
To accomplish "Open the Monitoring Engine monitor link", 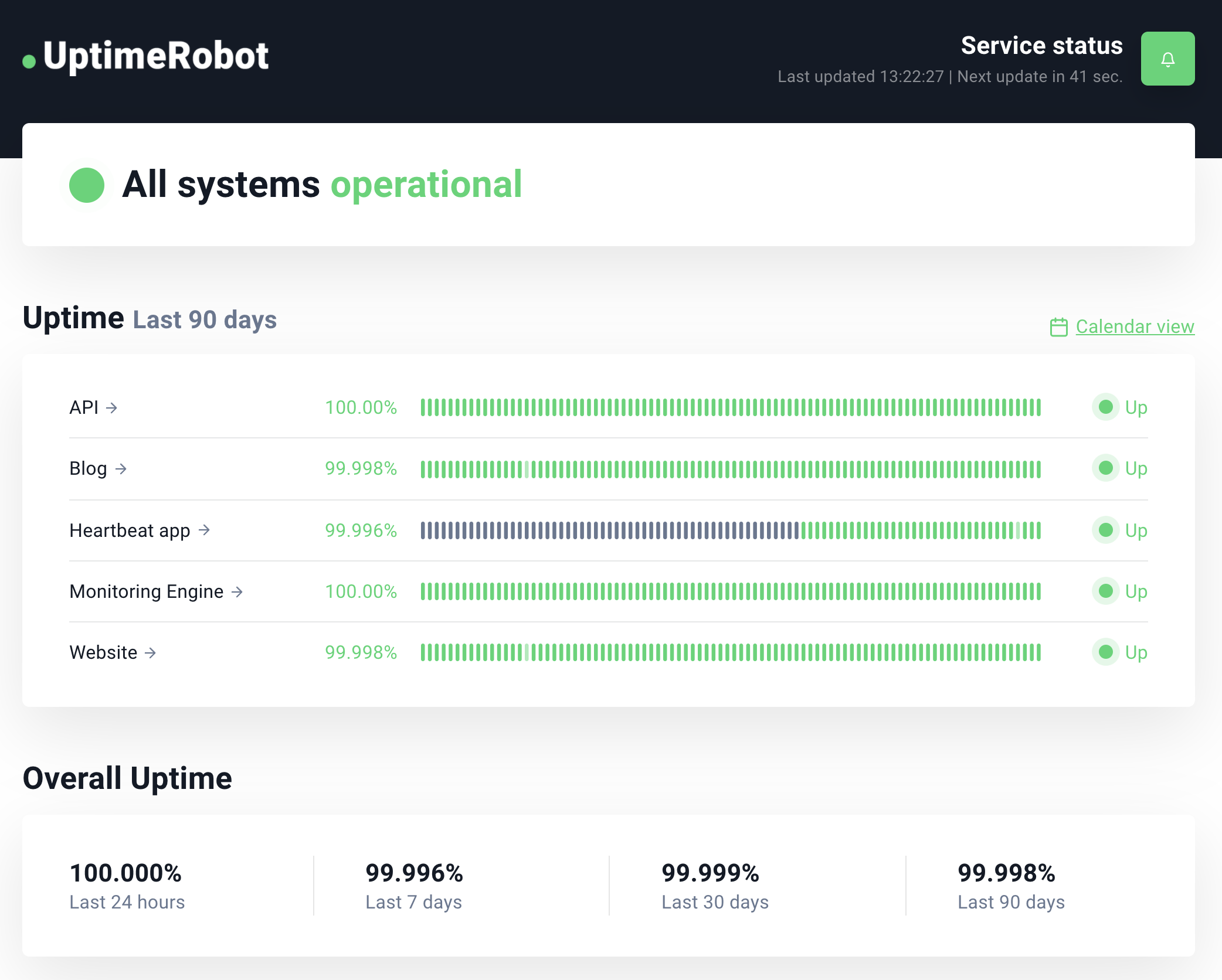I will [x=146, y=591].
